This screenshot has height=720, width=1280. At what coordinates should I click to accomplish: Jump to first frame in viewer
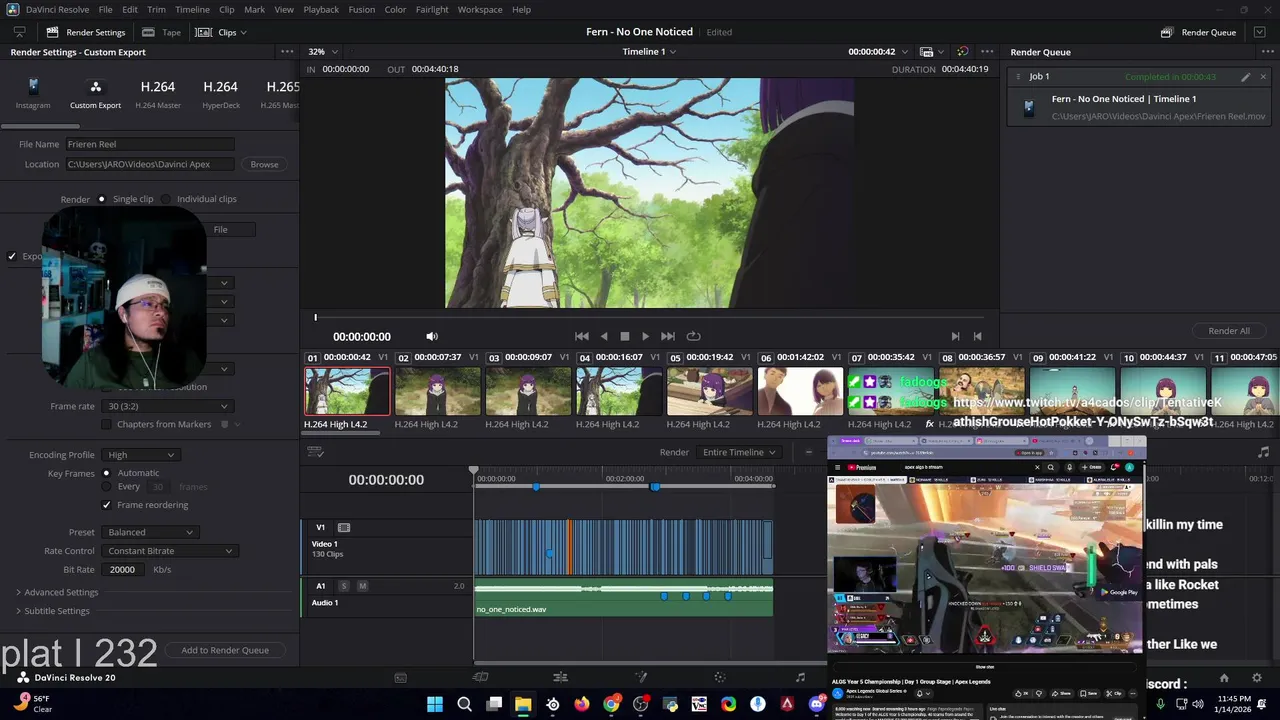tap(582, 337)
